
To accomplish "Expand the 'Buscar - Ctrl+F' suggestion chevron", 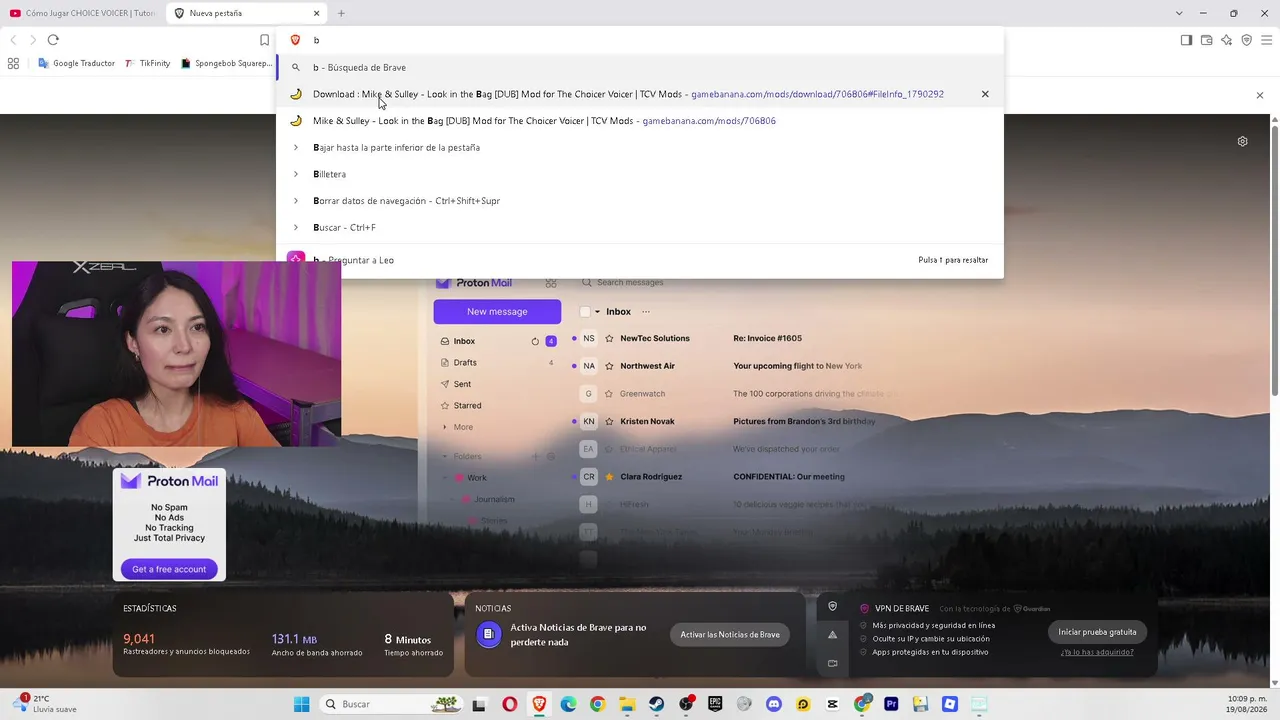I will point(296,227).
